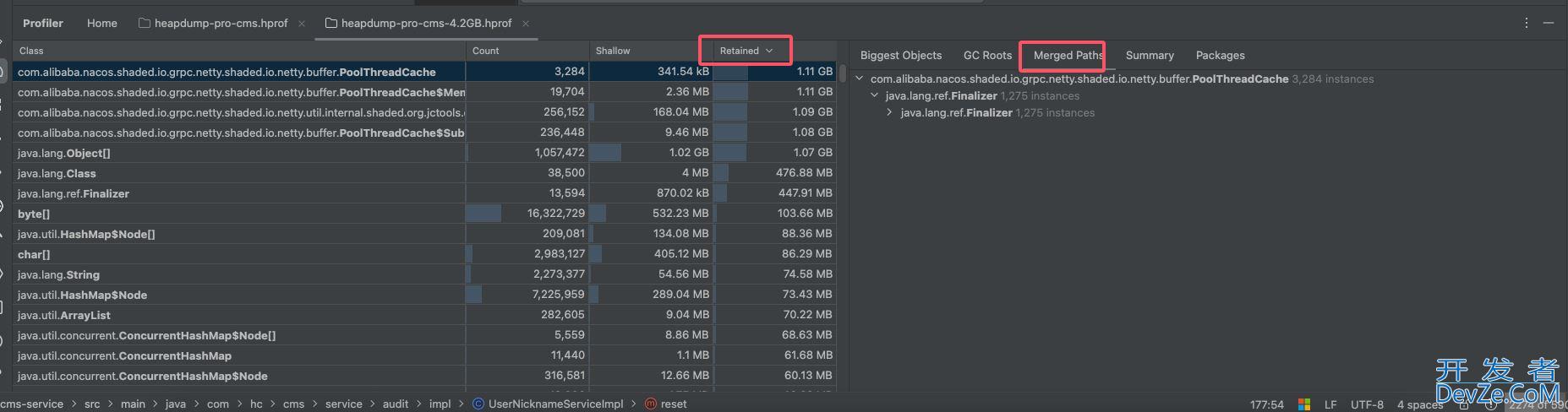Change the UTF-8 file encoding
Screen dimensions: 1568x412
click(1367, 404)
